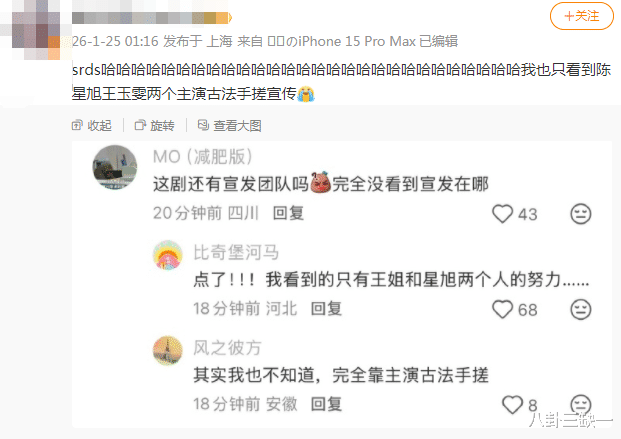621x439 pixels.
Task: Open 风之彼方's avatar picture
Action: click(x=168, y=351)
